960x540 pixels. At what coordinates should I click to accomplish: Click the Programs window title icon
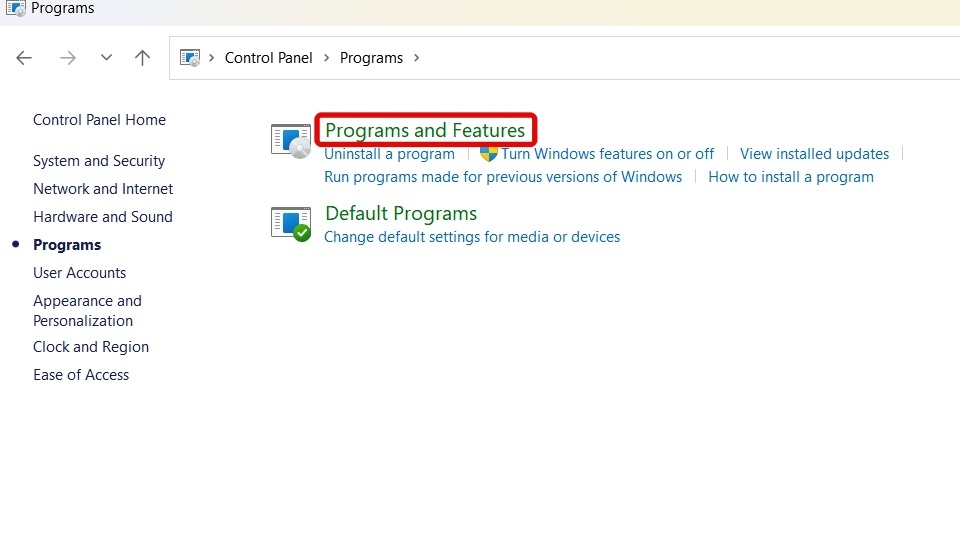click(15, 9)
